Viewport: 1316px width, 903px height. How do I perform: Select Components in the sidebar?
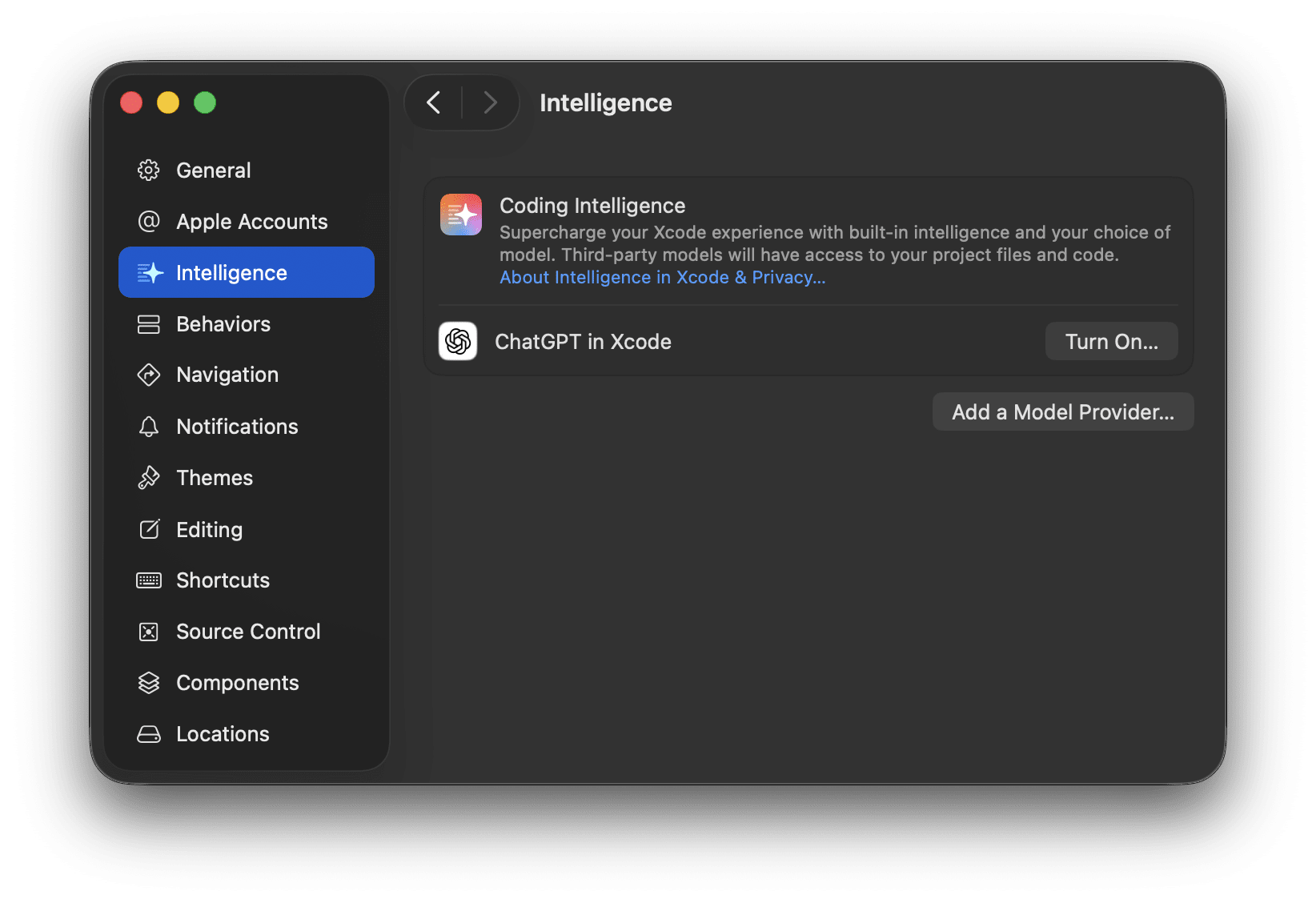click(x=247, y=683)
